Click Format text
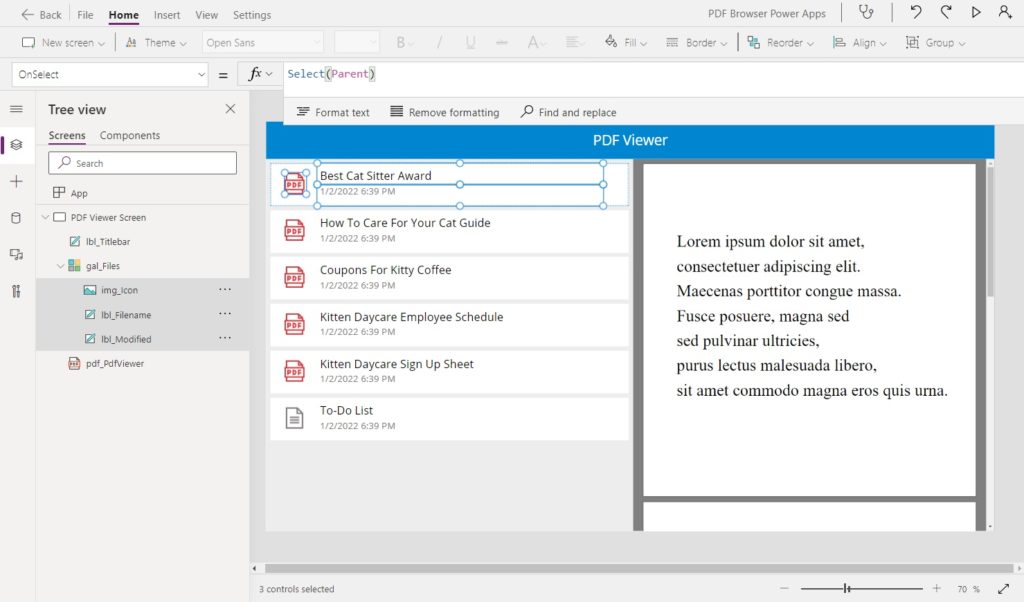The height and width of the screenshot is (602, 1024). [333, 112]
